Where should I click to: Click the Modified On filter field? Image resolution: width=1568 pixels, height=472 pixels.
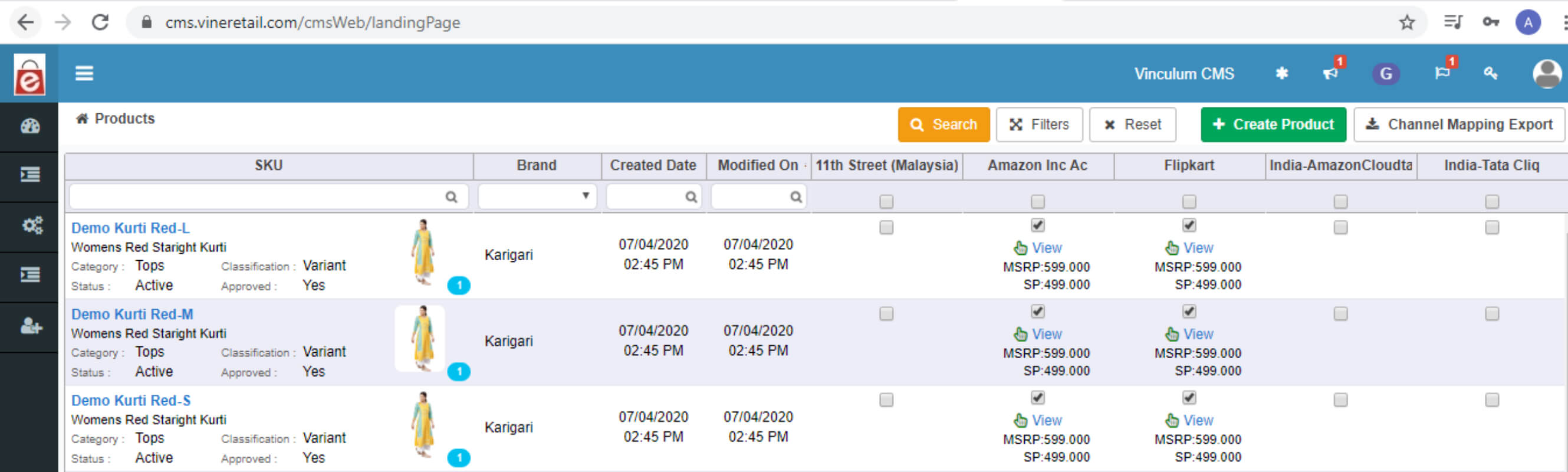[758, 196]
